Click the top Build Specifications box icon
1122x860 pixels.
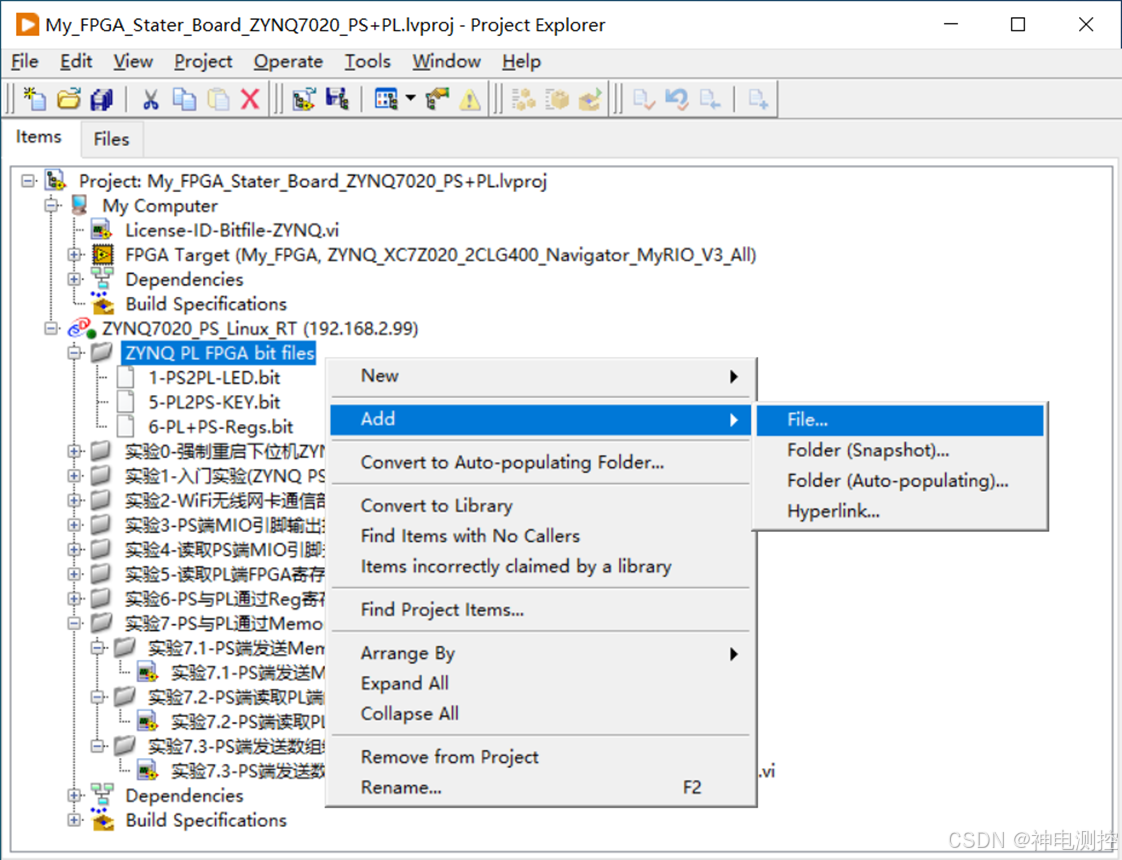(x=102, y=303)
